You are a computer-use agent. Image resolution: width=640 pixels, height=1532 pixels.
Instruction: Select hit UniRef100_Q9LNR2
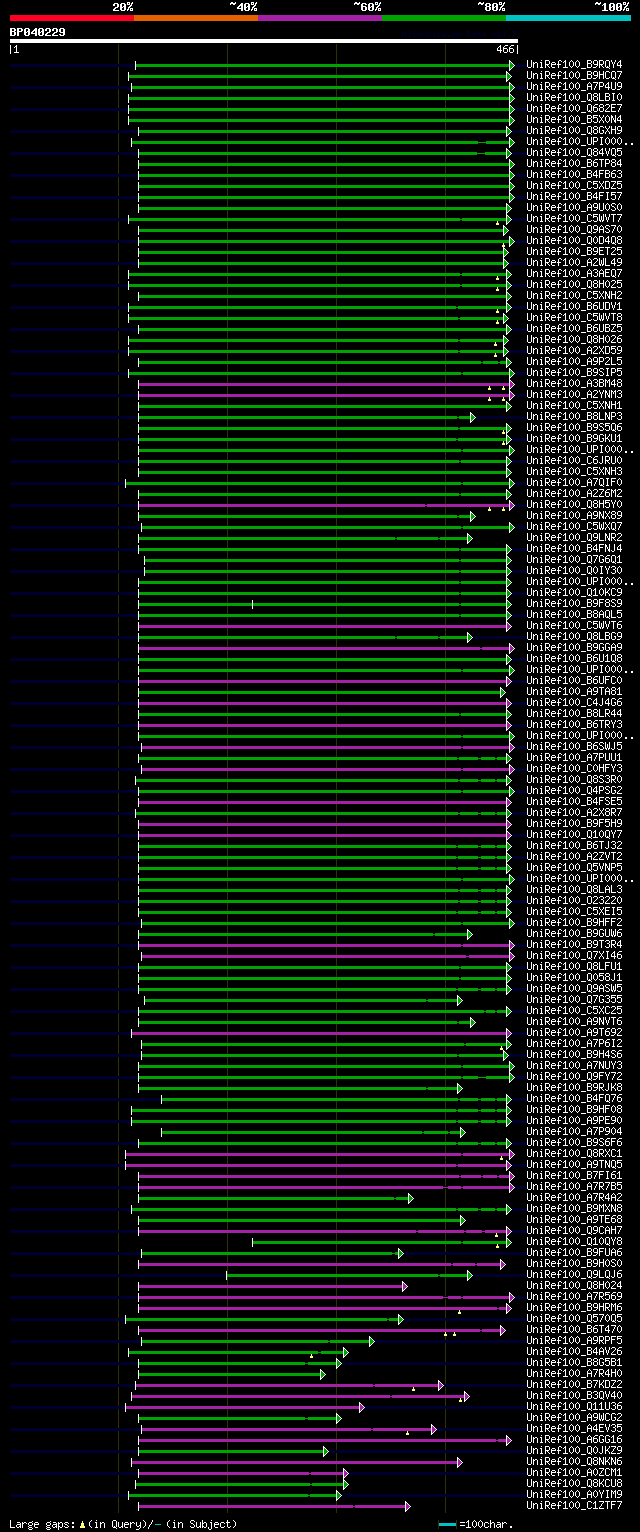point(574,538)
